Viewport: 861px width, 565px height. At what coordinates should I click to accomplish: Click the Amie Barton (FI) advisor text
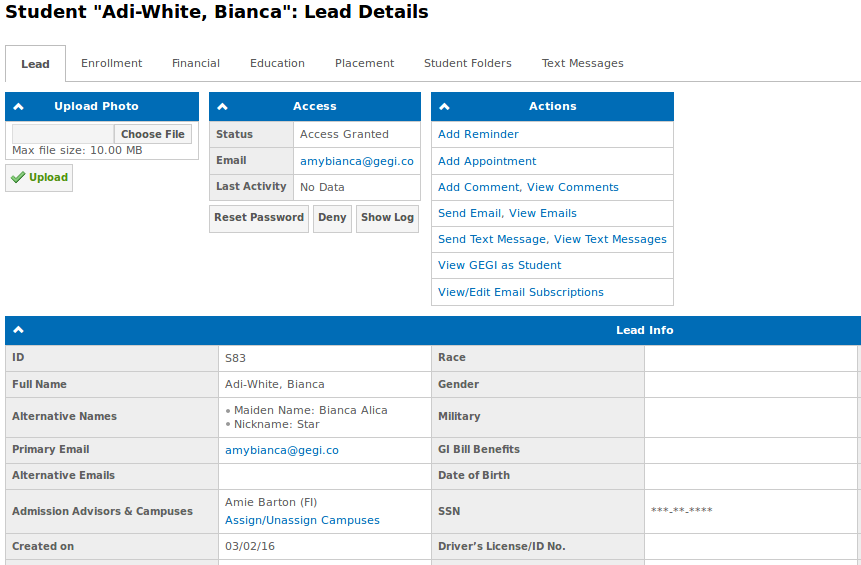(x=271, y=502)
